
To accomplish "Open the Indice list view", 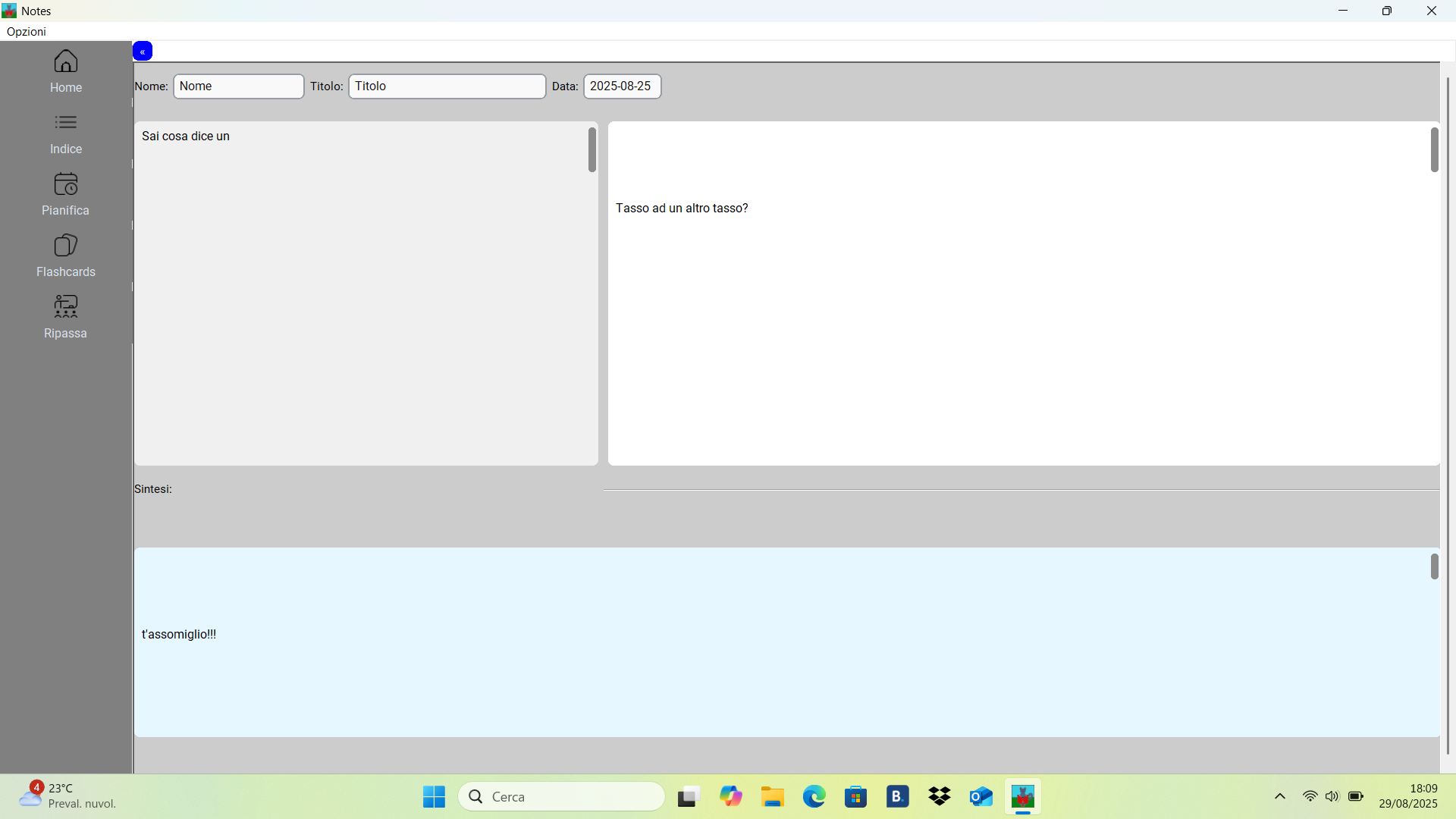I will [x=66, y=133].
